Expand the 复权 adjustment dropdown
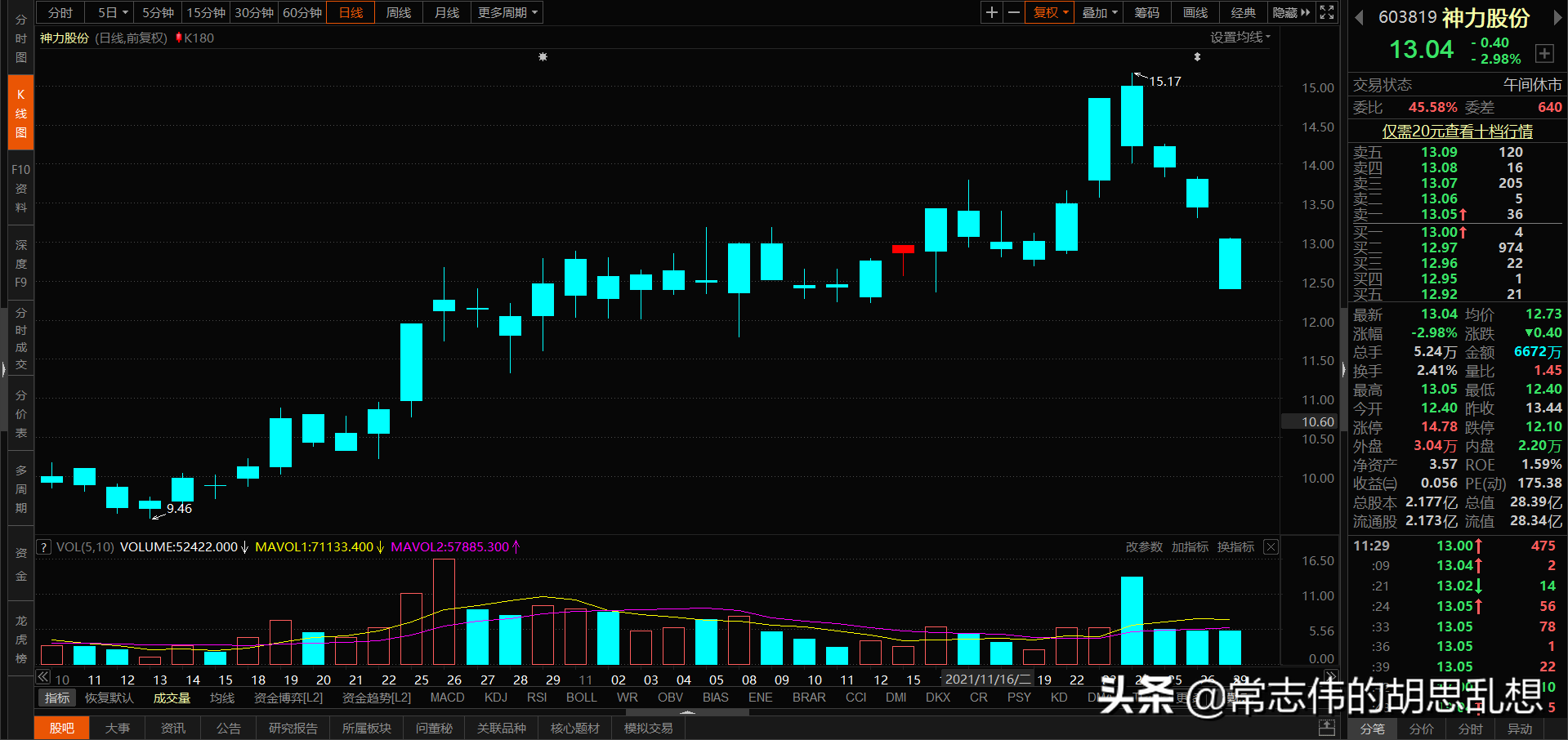Screen dimensions: 1568x740 [x=1048, y=12]
